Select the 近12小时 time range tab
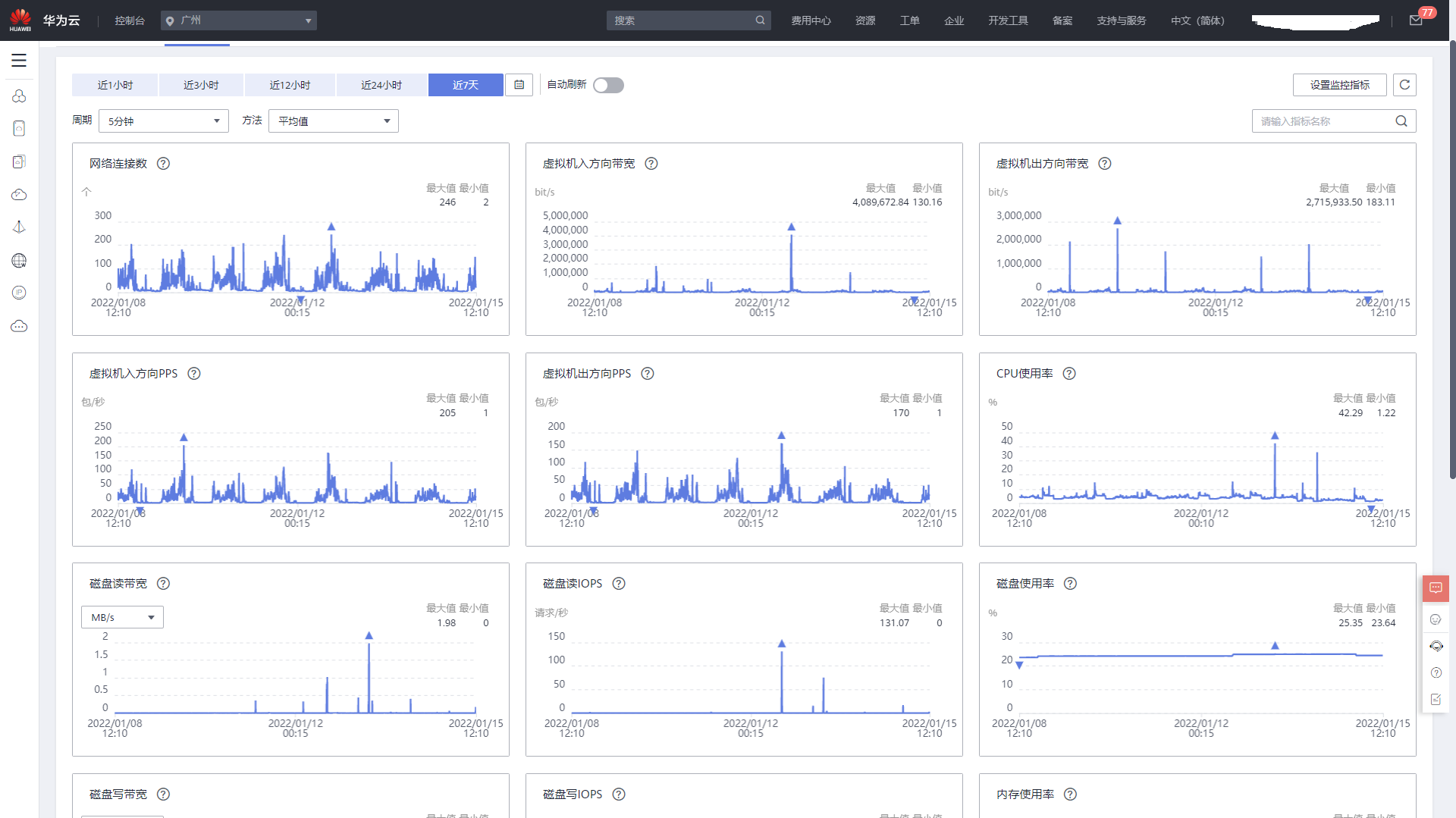1456x818 pixels. (290, 85)
